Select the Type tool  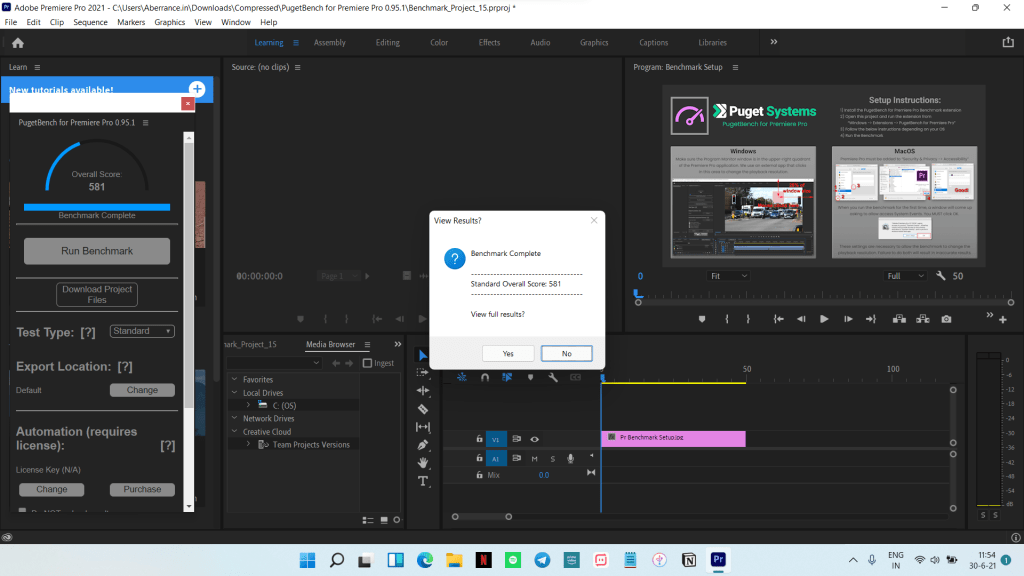[423, 481]
